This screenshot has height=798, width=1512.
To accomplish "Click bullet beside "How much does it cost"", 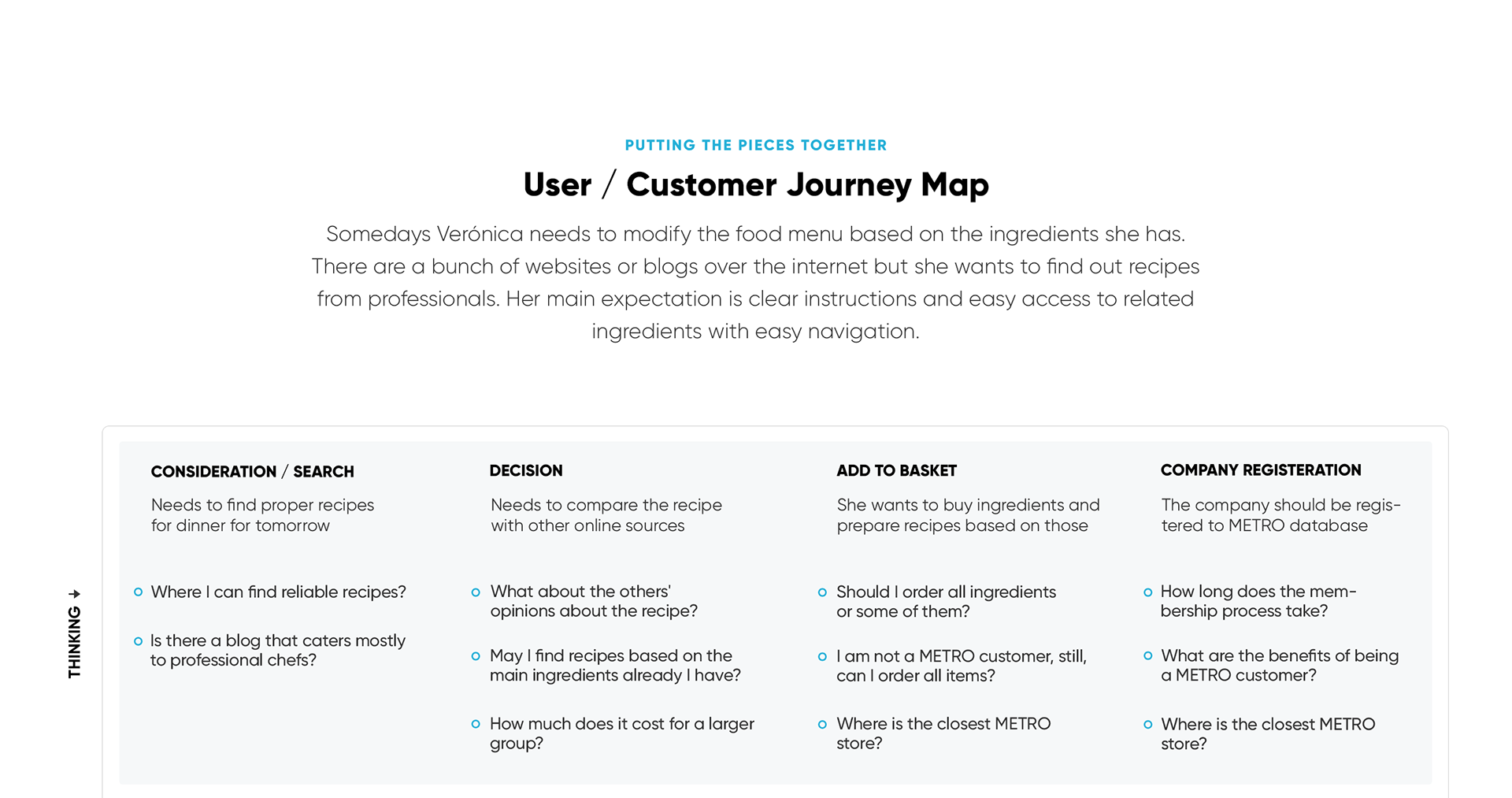I will pyautogui.click(x=476, y=724).
